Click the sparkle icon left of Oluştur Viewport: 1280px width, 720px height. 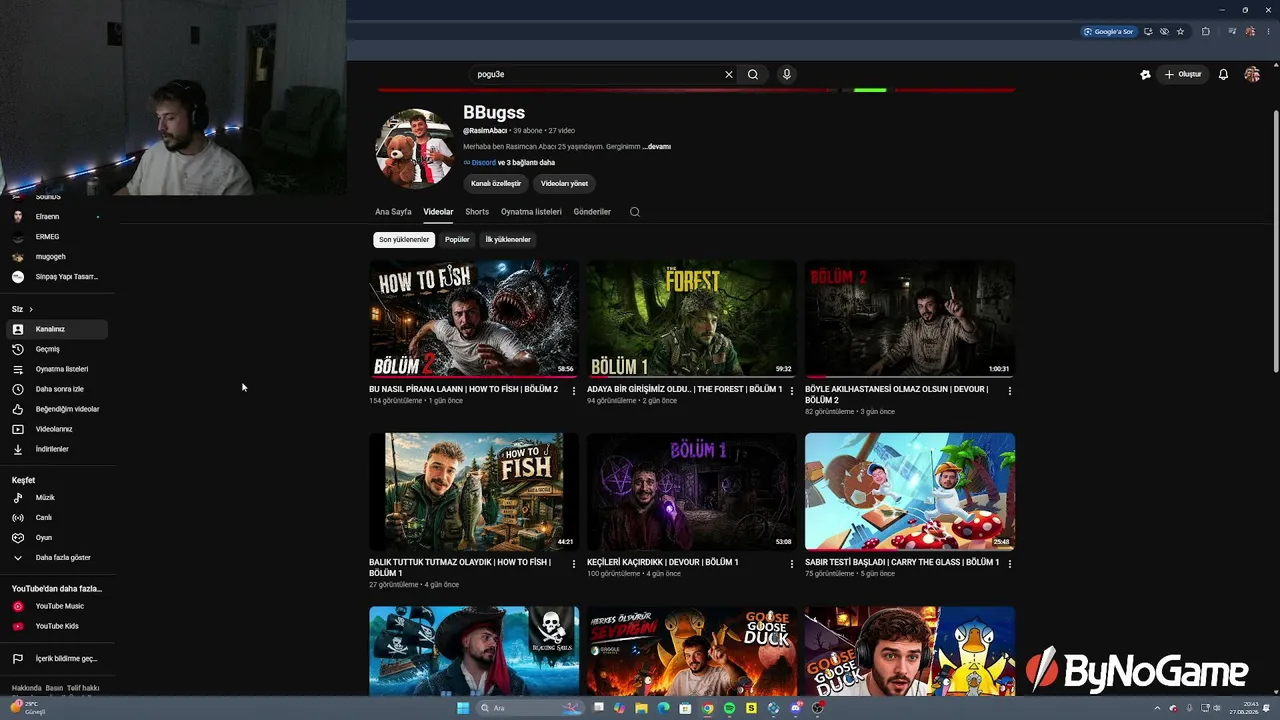(1145, 74)
